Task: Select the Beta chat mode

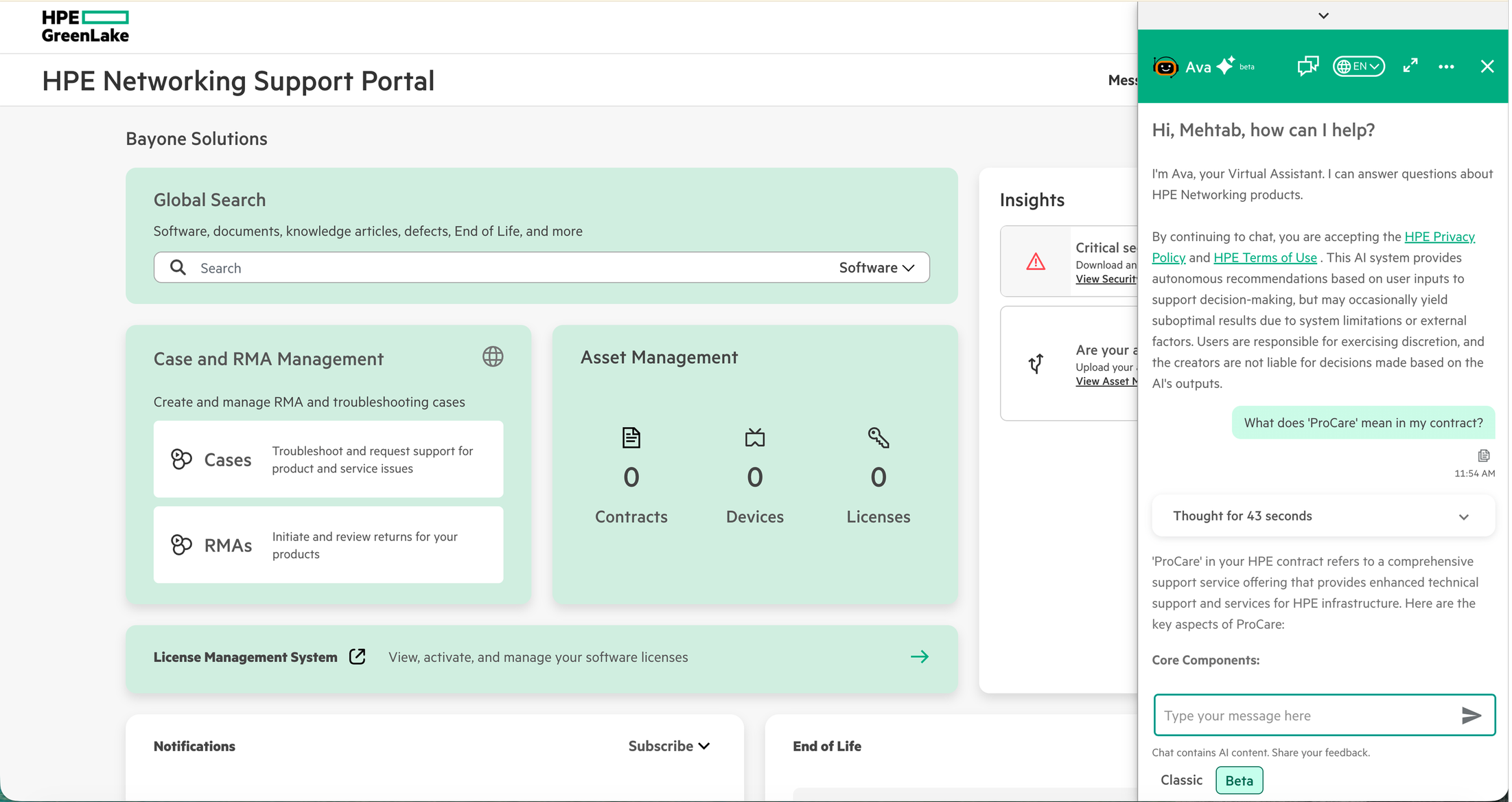Action: 1239,781
